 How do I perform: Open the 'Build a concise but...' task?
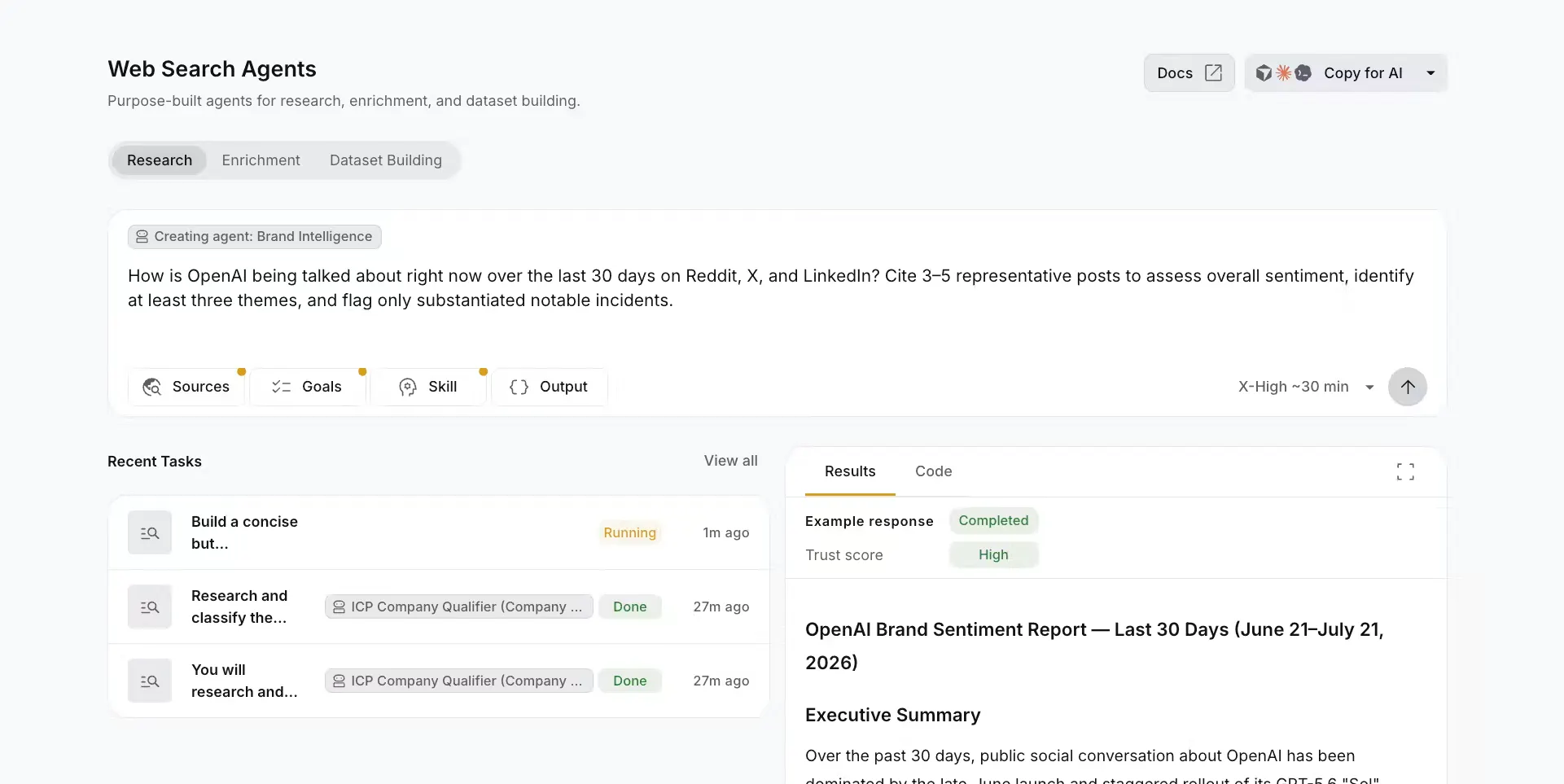point(439,532)
